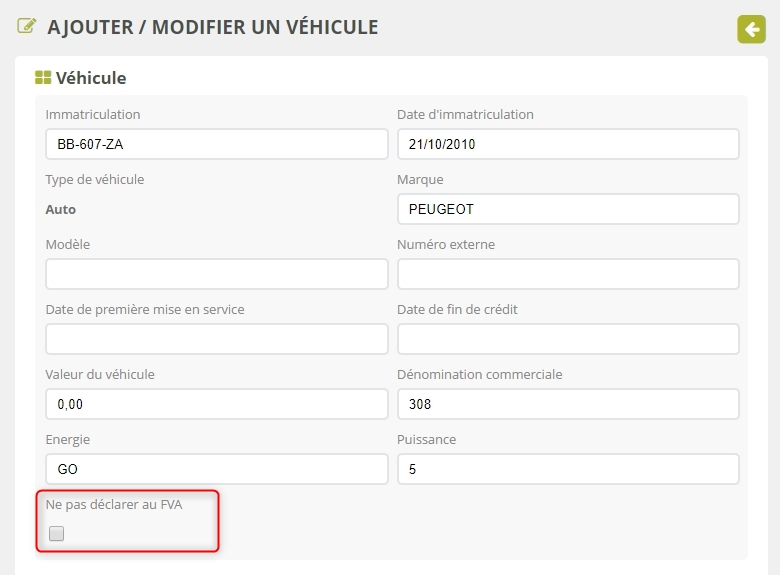Click the Valeur du véhicule amount field
Viewport: 780px width, 575px height.
pos(216,404)
